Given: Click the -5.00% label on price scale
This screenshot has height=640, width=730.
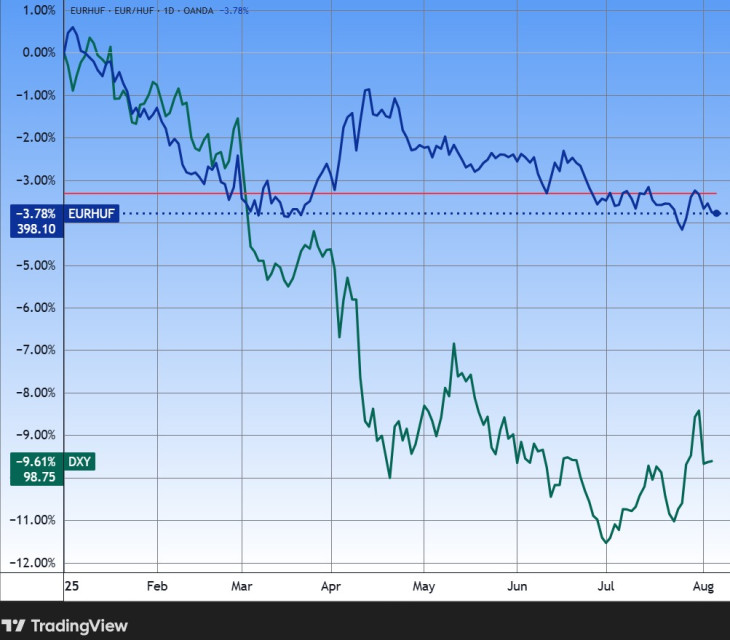Looking at the screenshot, I should [x=36, y=266].
